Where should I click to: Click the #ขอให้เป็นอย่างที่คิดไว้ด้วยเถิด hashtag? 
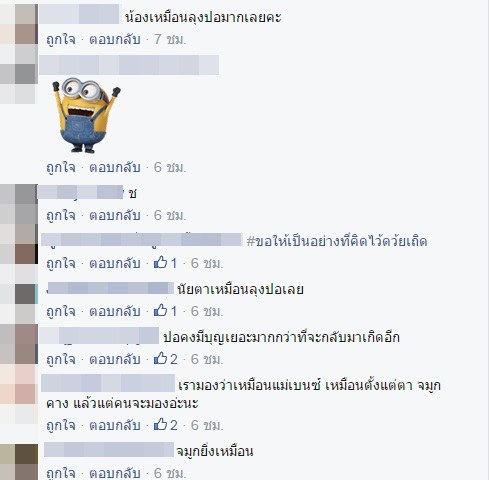click(x=337, y=241)
